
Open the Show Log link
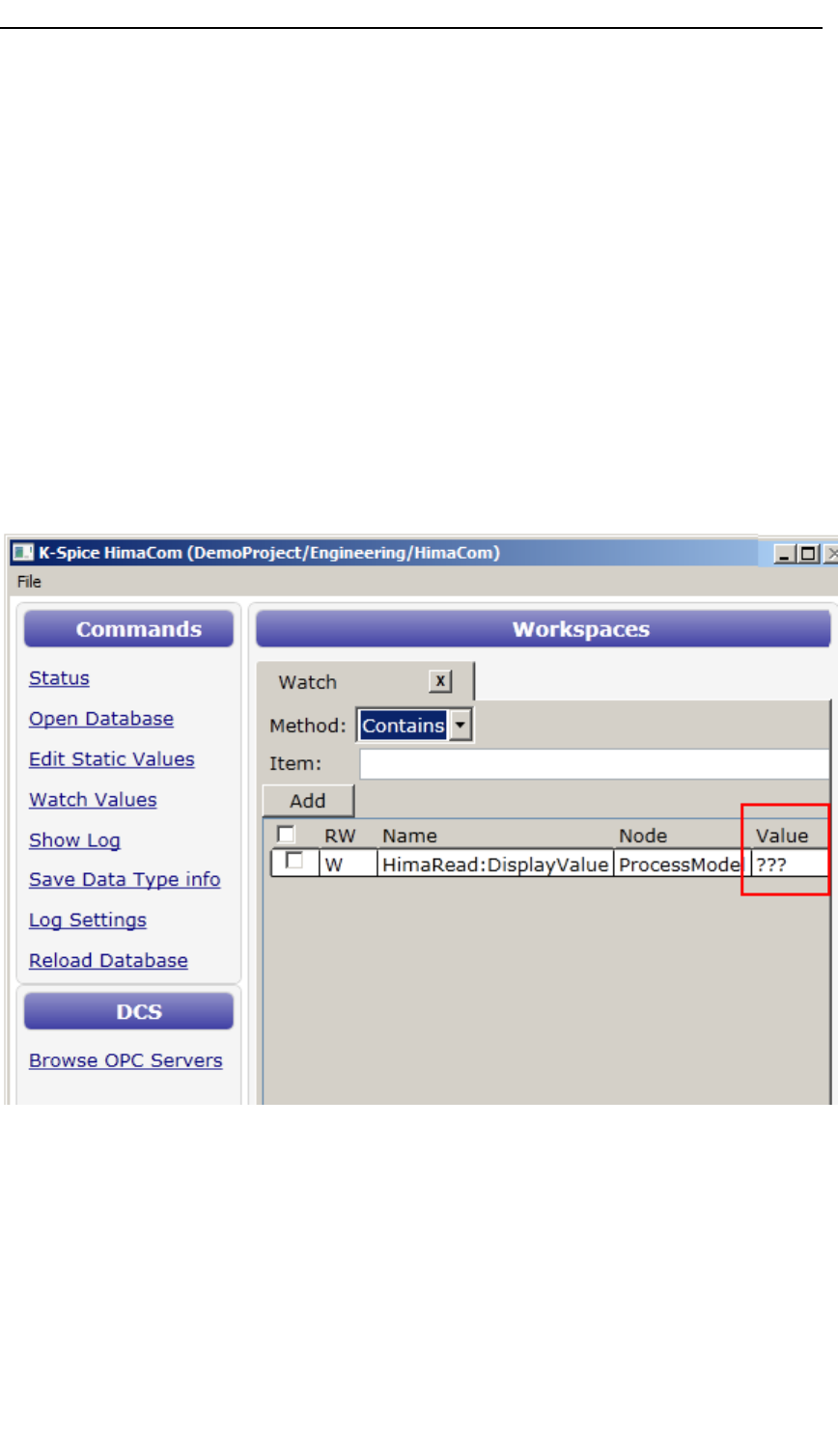[x=74, y=840]
